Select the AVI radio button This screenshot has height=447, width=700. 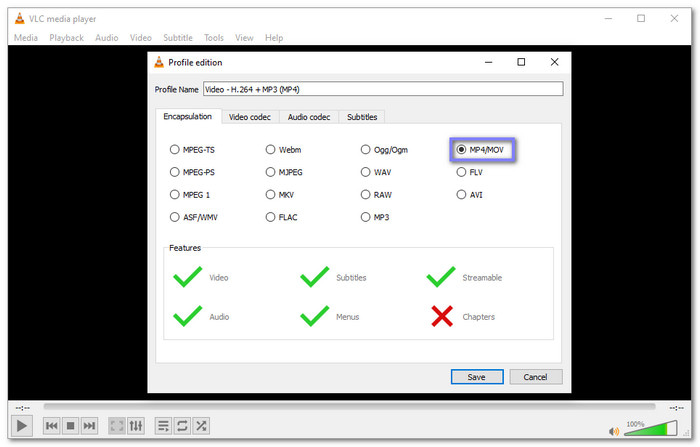(461, 195)
